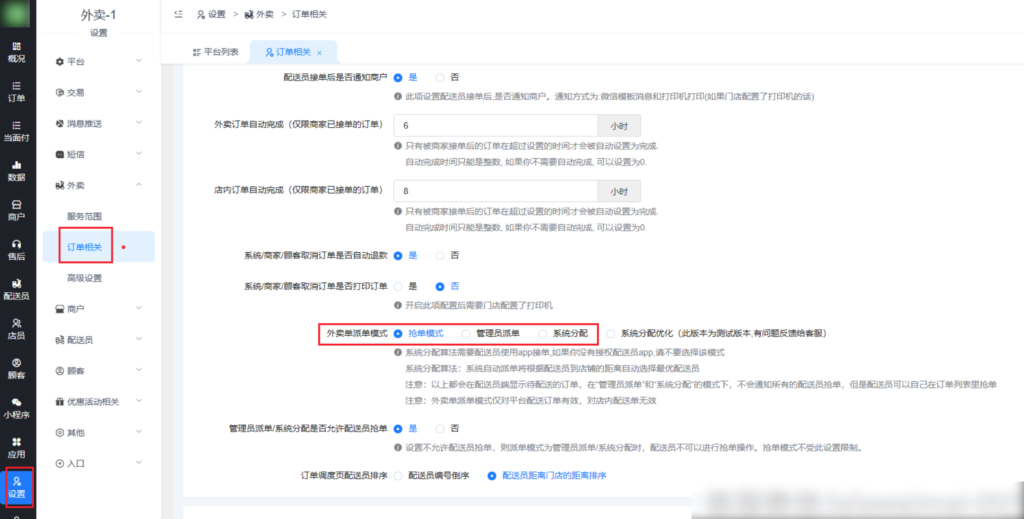
Task: Click the store icon beside the 商户 menu entry
Action: pyautogui.click(x=60, y=309)
